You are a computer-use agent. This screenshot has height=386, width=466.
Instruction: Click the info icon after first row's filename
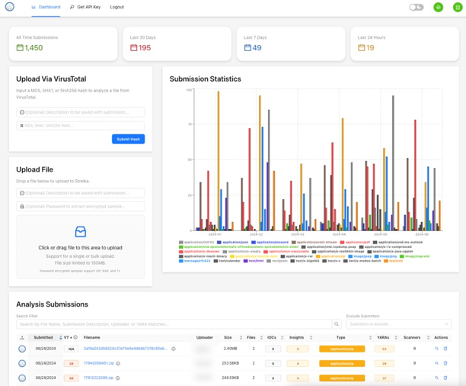click(173, 349)
